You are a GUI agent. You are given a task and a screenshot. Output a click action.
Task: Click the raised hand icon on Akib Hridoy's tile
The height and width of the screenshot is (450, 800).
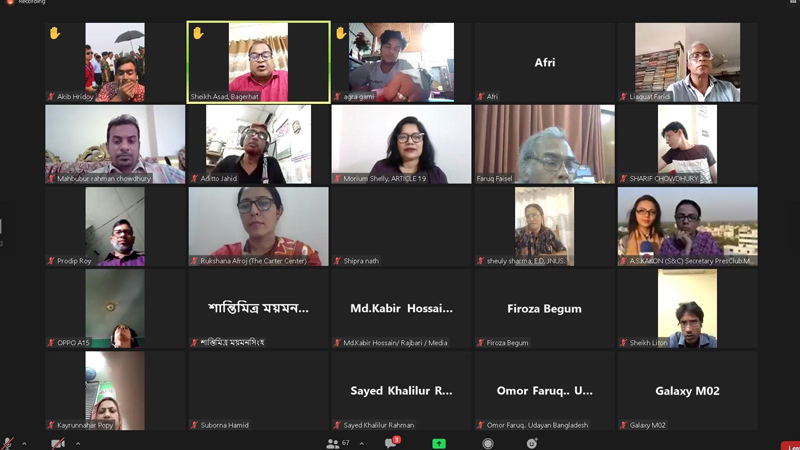[55, 33]
